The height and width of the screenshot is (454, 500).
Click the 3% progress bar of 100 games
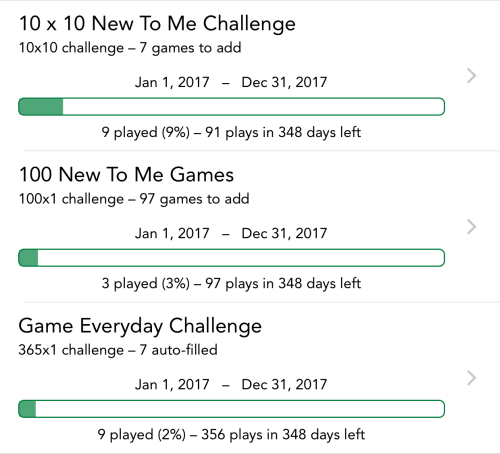[231, 258]
